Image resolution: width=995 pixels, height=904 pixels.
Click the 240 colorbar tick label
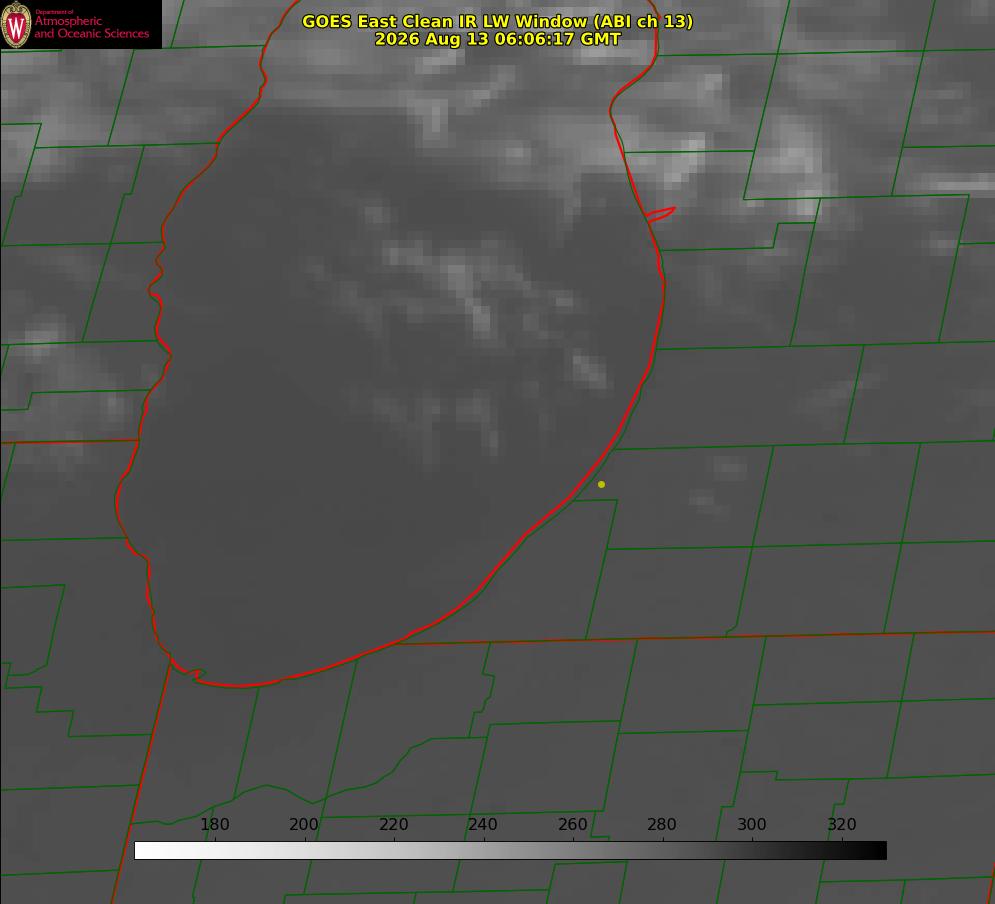(x=483, y=824)
